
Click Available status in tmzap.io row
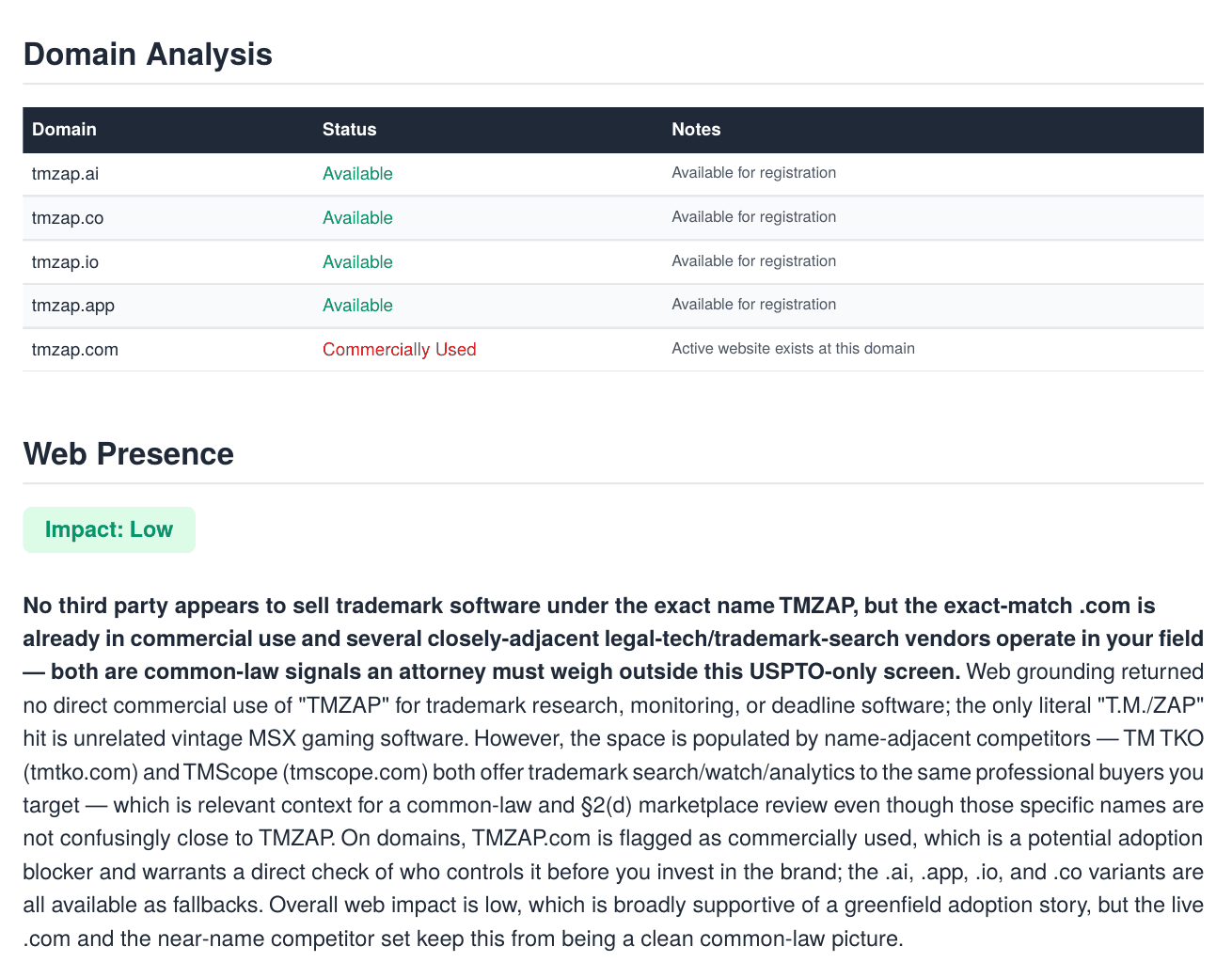click(x=357, y=262)
